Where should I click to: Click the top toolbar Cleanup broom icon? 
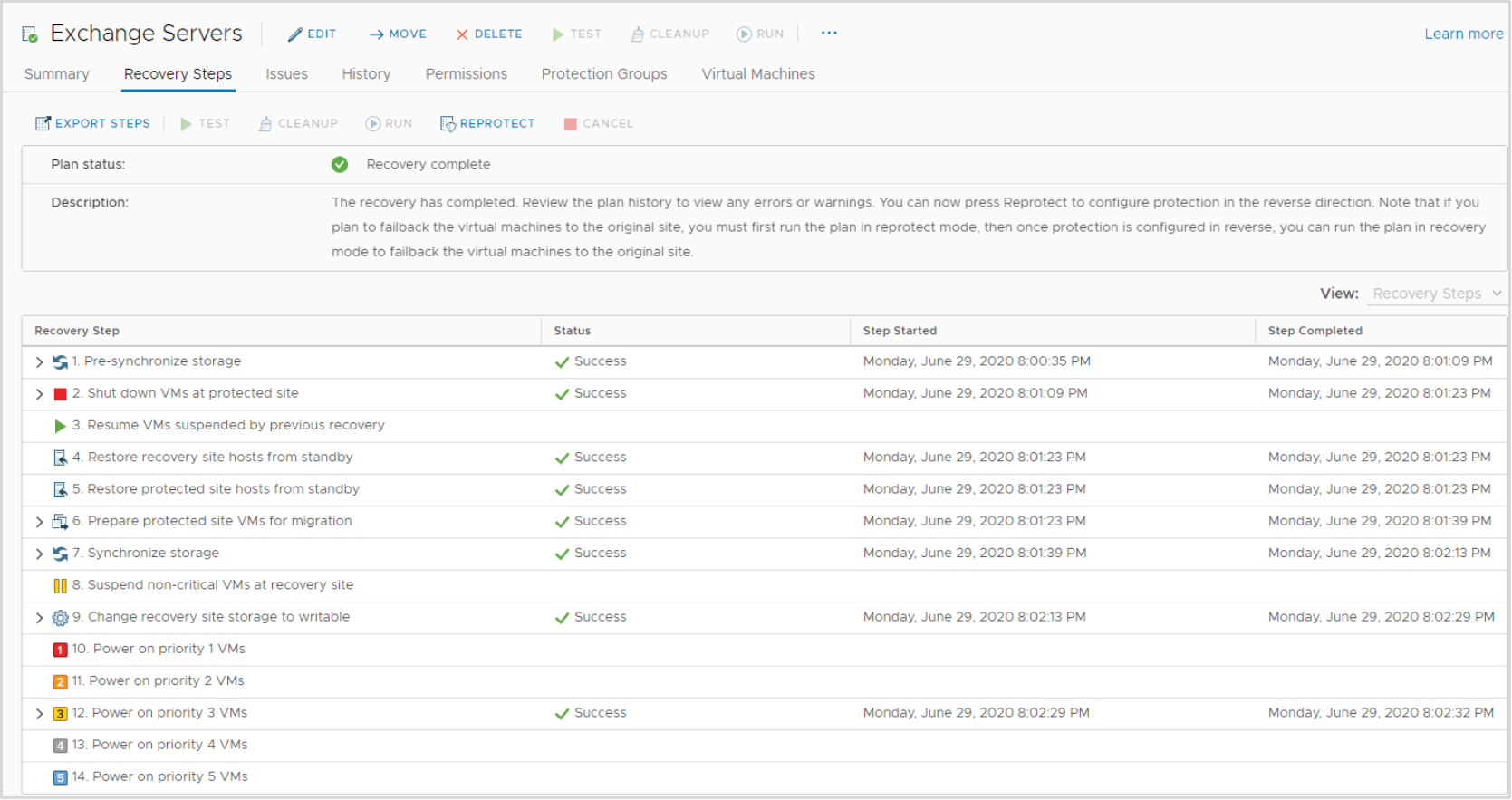tap(637, 34)
